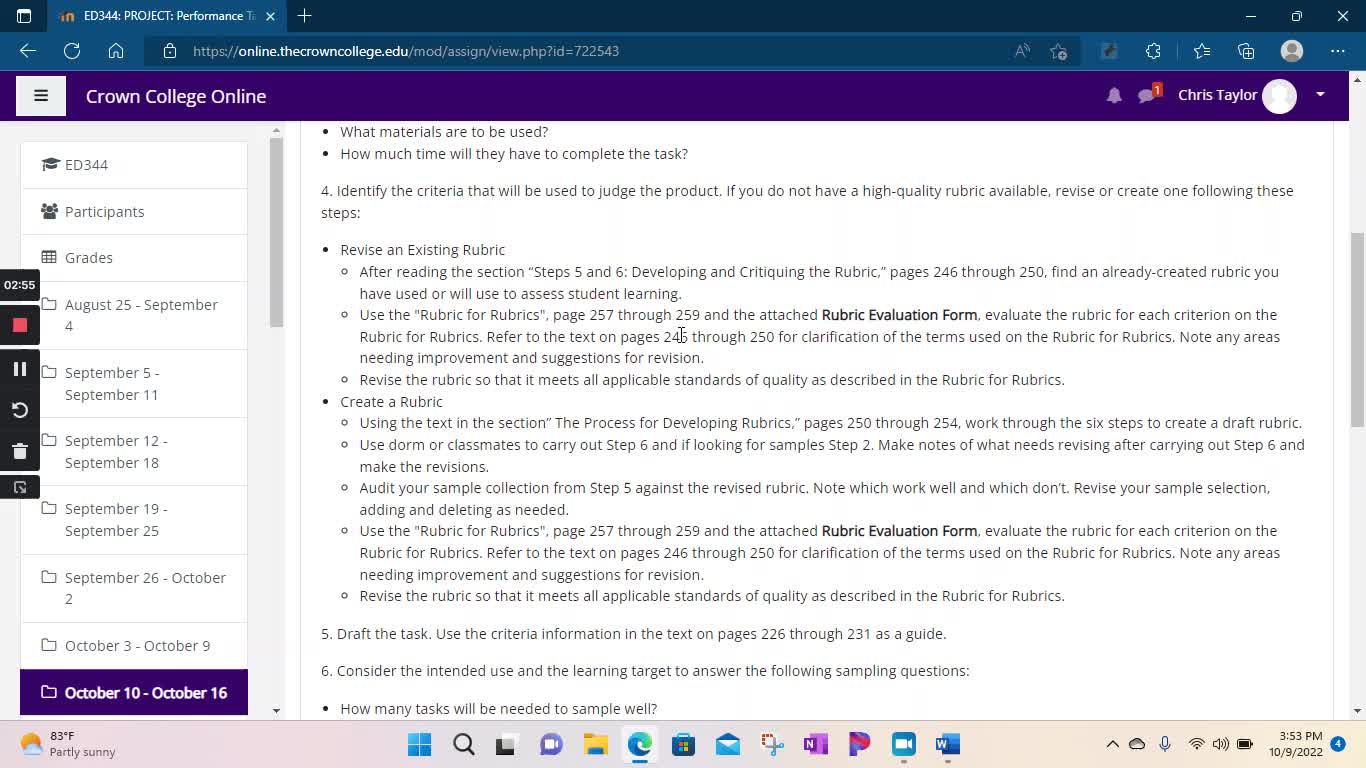Open the tab actions menu icon
The height and width of the screenshot is (768, 1366).
click(x=24, y=16)
